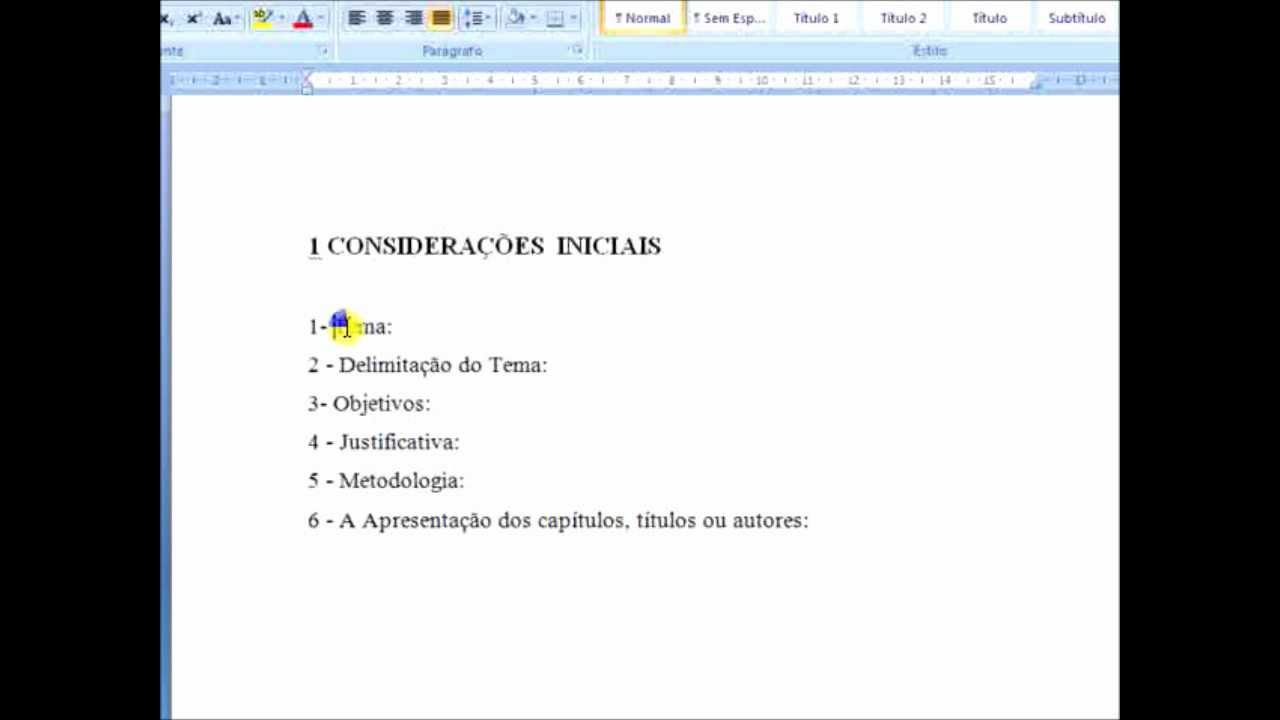Viewport: 1280px width, 720px height.
Task: Click the line '3- Objetivos:'
Action: pos(369,404)
